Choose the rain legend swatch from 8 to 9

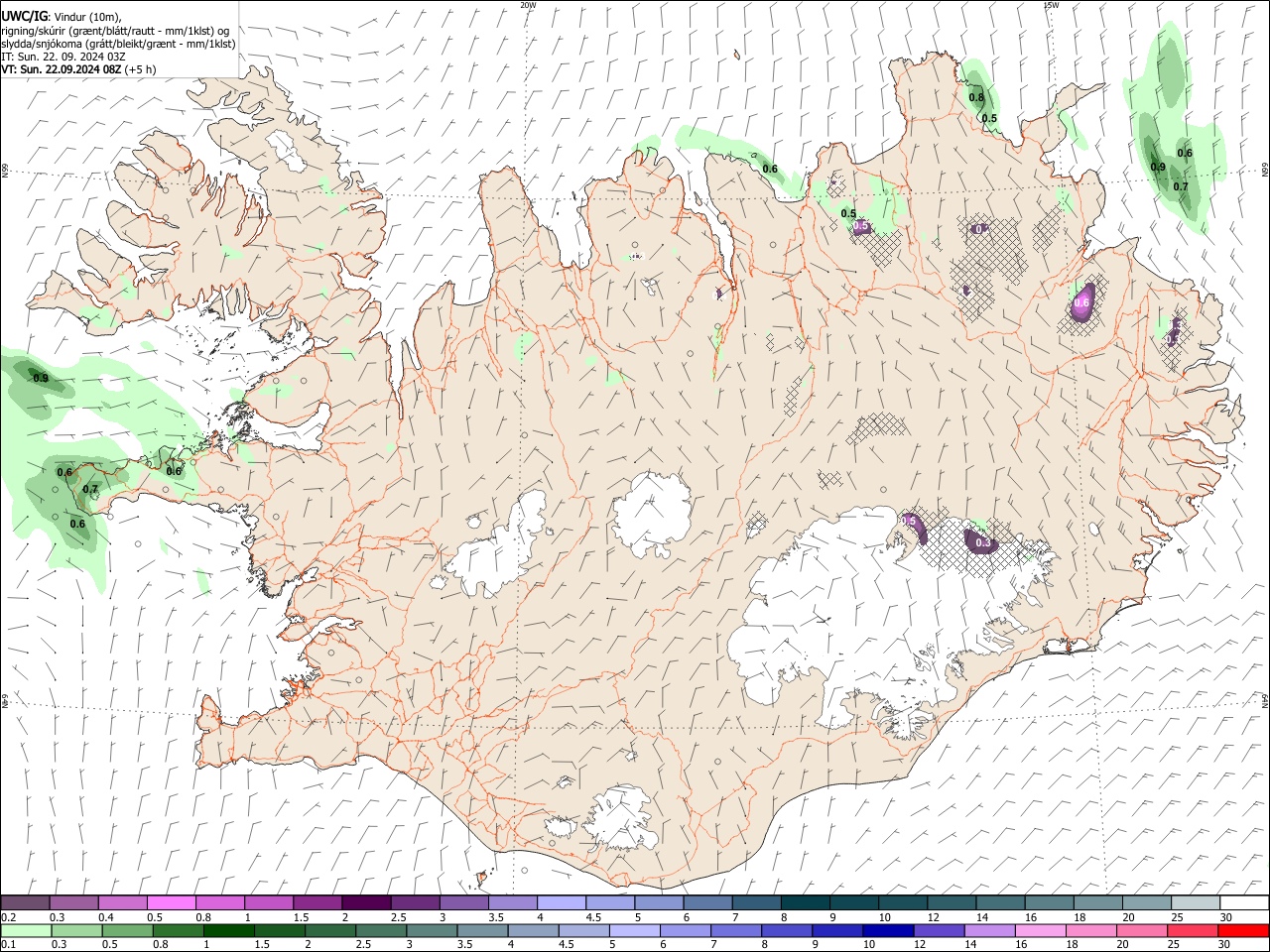[x=787, y=930]
